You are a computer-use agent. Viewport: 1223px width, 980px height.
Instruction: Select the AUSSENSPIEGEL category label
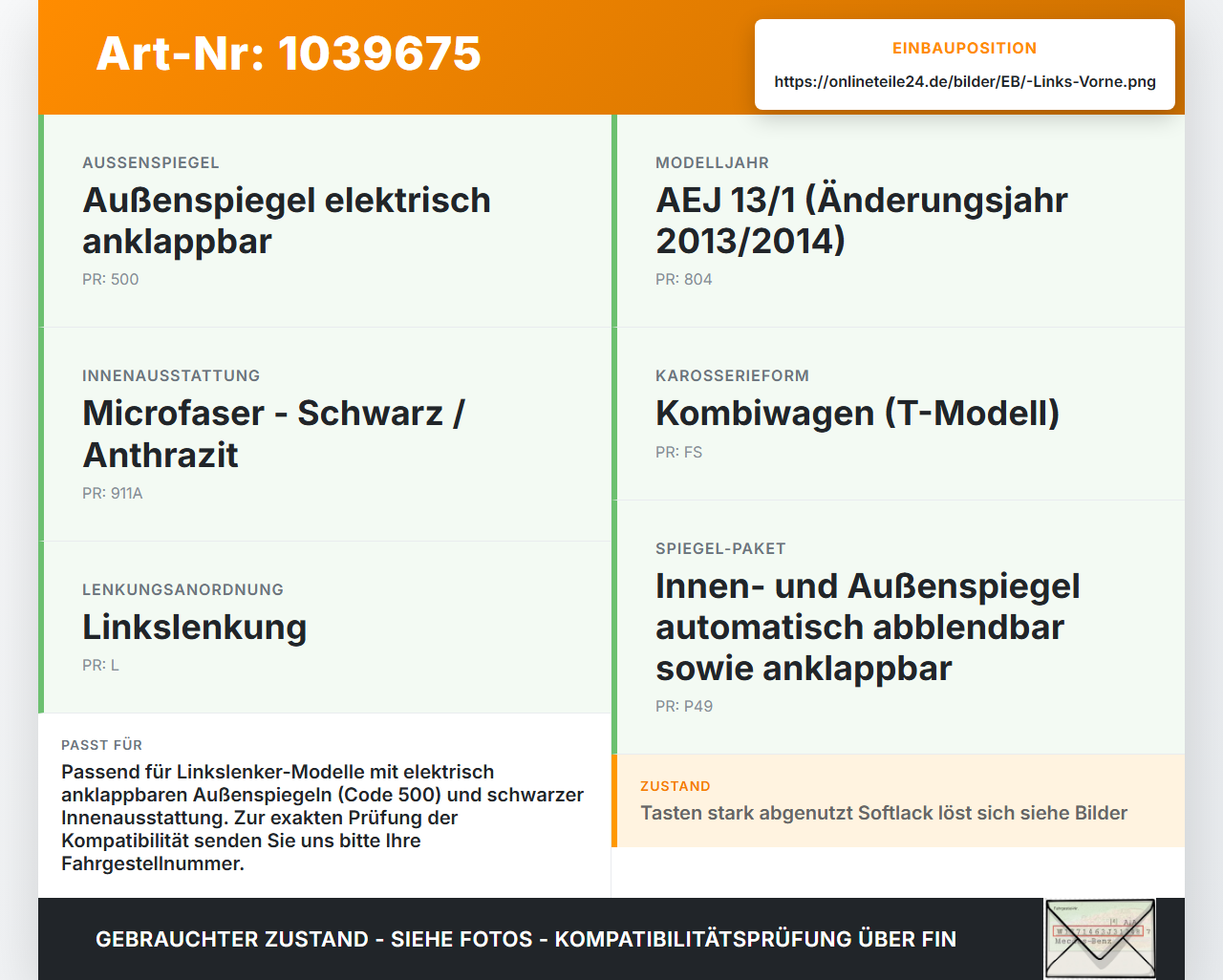[151, 162]
